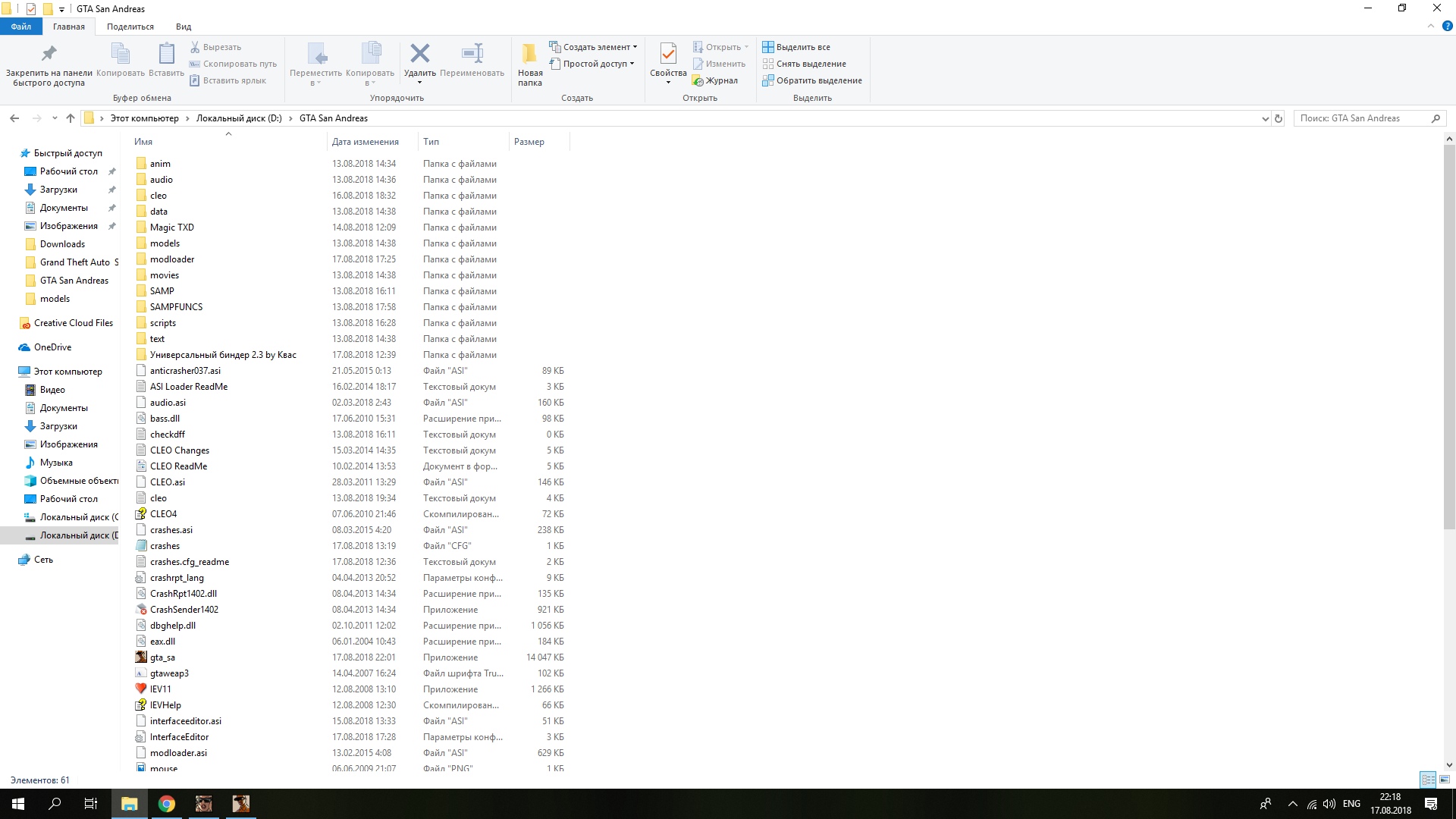
Task: Click the Cut scissors icon
Action: tap(195, 47)
